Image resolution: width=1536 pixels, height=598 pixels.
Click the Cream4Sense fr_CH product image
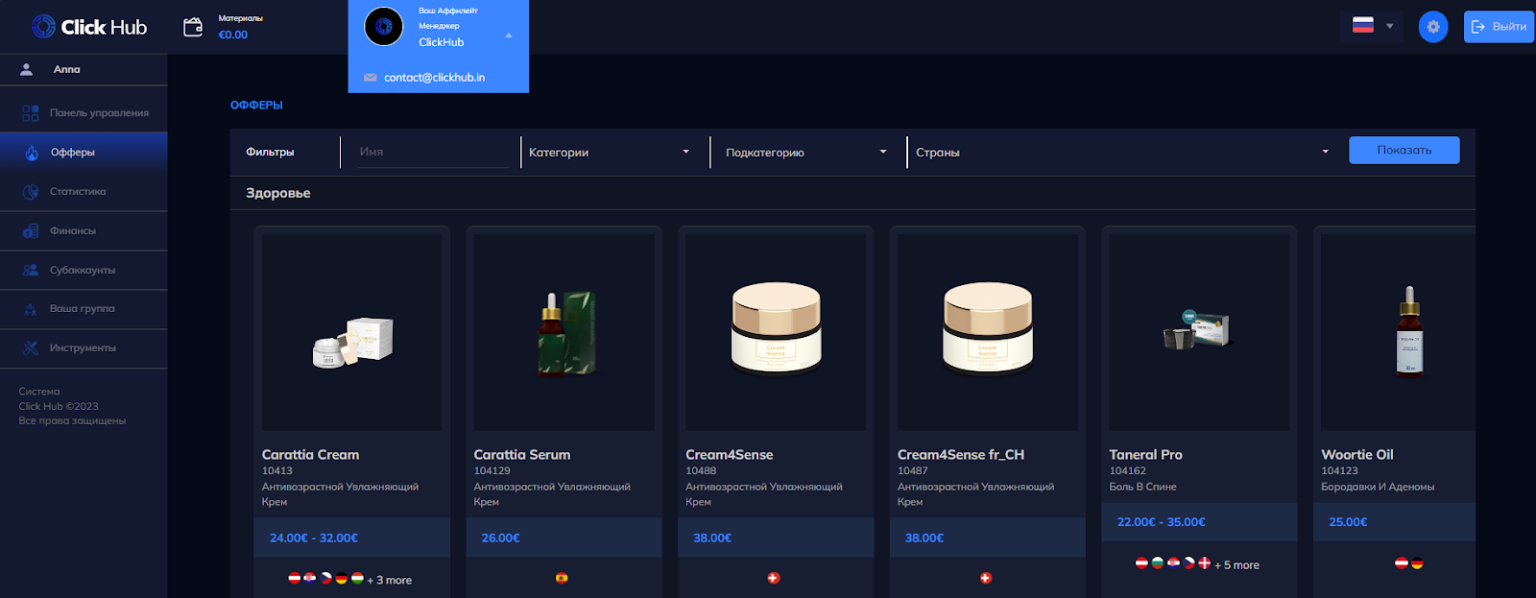tap(988, 333)
